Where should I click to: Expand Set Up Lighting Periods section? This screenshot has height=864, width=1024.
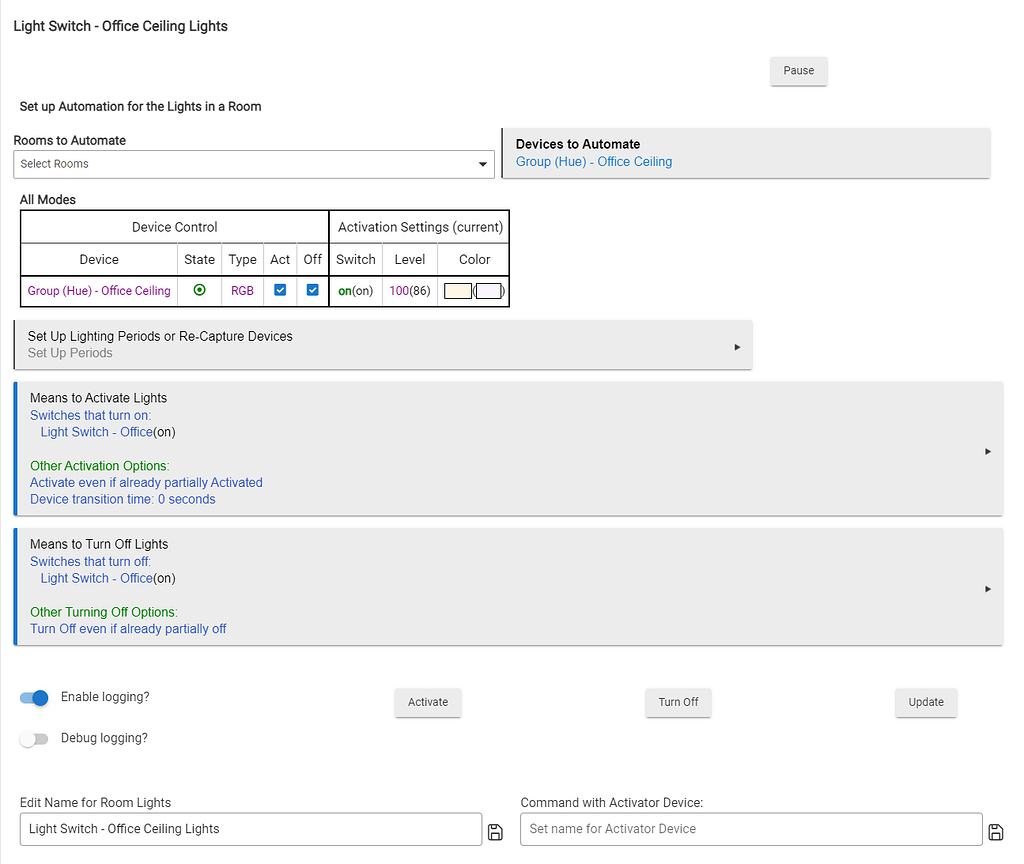(x=737, y=347)
